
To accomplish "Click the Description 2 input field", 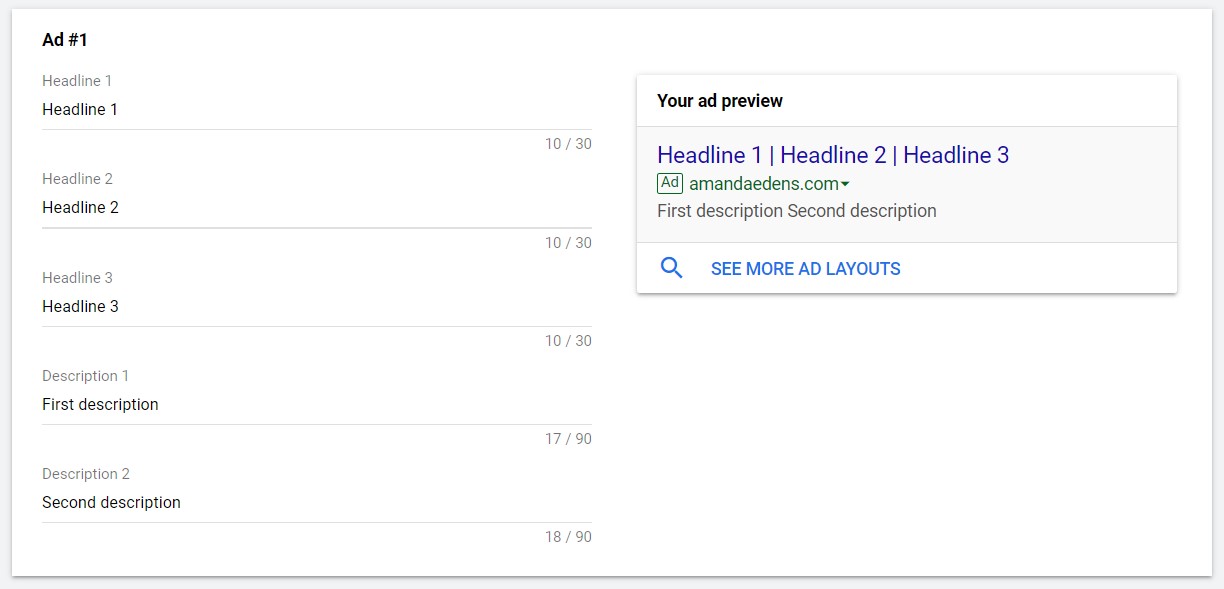I will (x=317, y=502).
